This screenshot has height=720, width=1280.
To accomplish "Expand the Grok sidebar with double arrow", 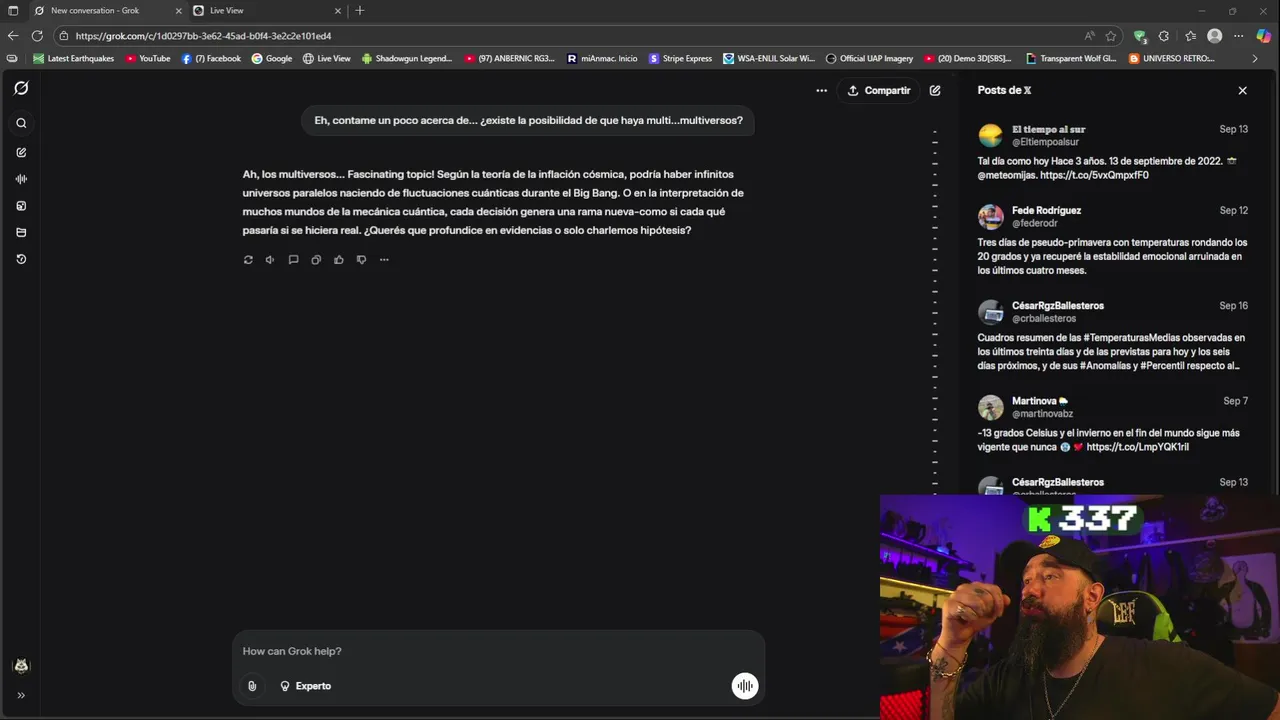I will tap(21, 695).
